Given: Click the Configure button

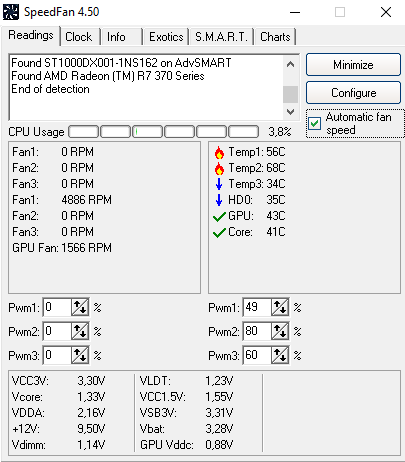Looking at the screenshot, I should click(353, 93).
